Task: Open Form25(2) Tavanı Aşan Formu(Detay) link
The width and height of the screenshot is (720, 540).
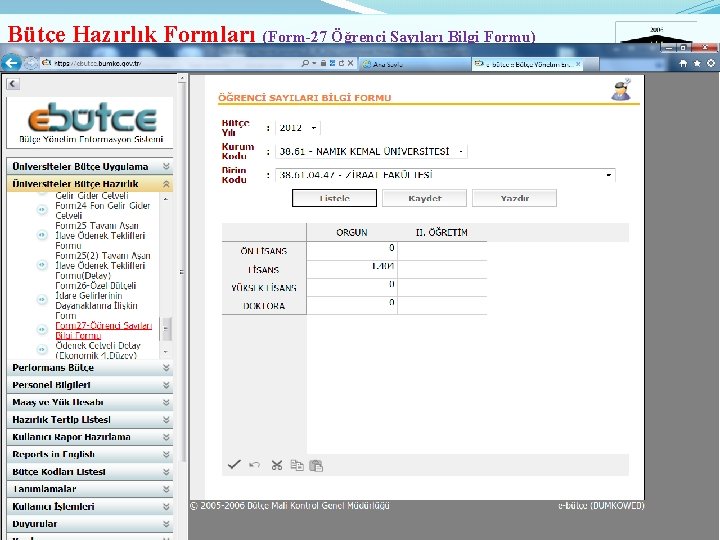Action: click(103, 265)
